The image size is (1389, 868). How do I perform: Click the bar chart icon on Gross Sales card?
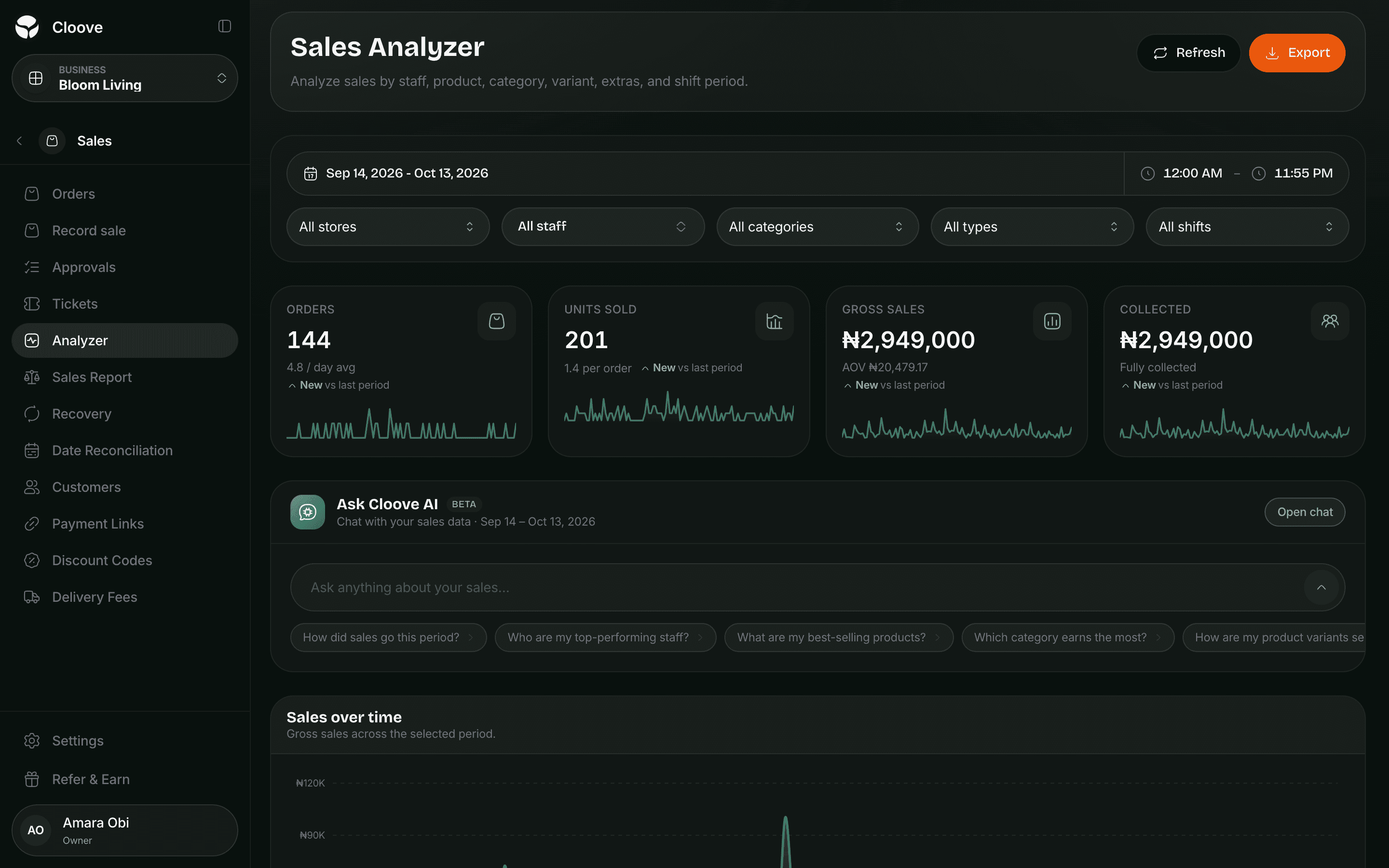coord(1052,322)
